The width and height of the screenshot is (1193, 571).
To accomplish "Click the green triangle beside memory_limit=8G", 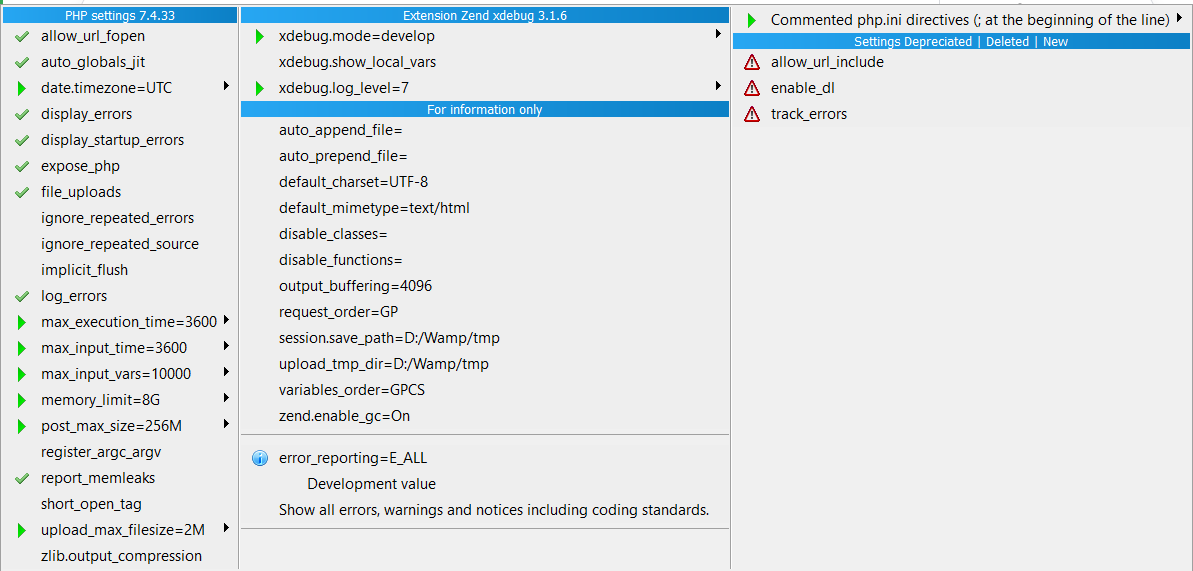I will pos(22,400).
